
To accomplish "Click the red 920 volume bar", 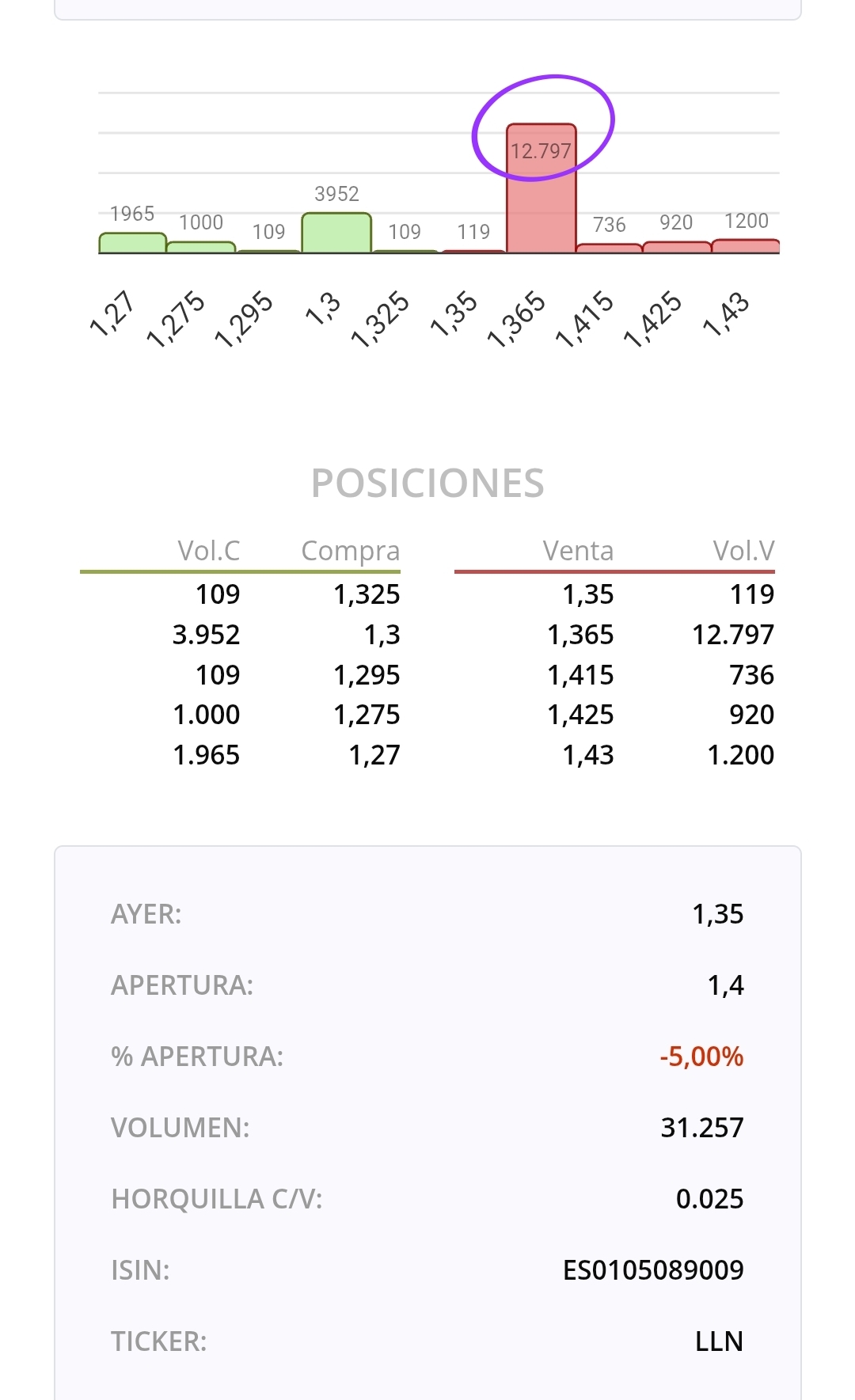I will point(677,248).
